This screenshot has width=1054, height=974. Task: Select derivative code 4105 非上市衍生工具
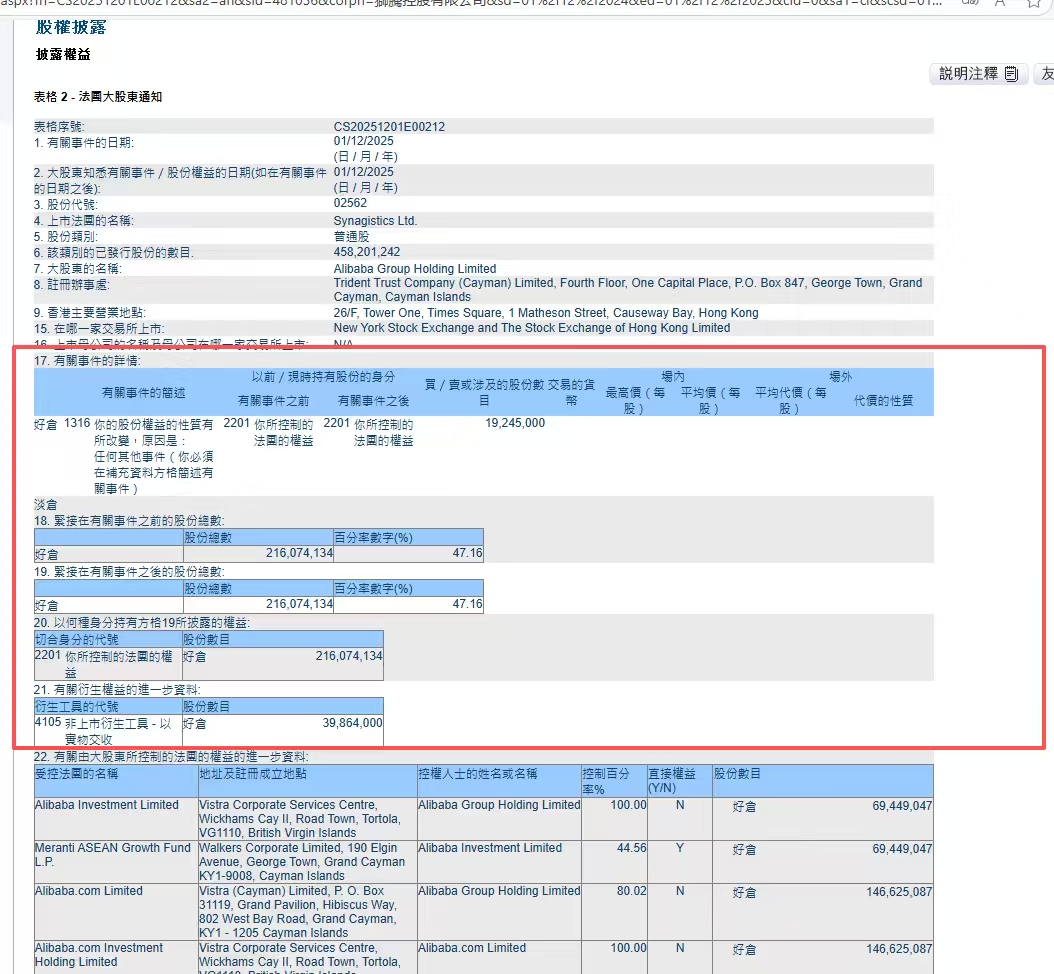(103, 731)
